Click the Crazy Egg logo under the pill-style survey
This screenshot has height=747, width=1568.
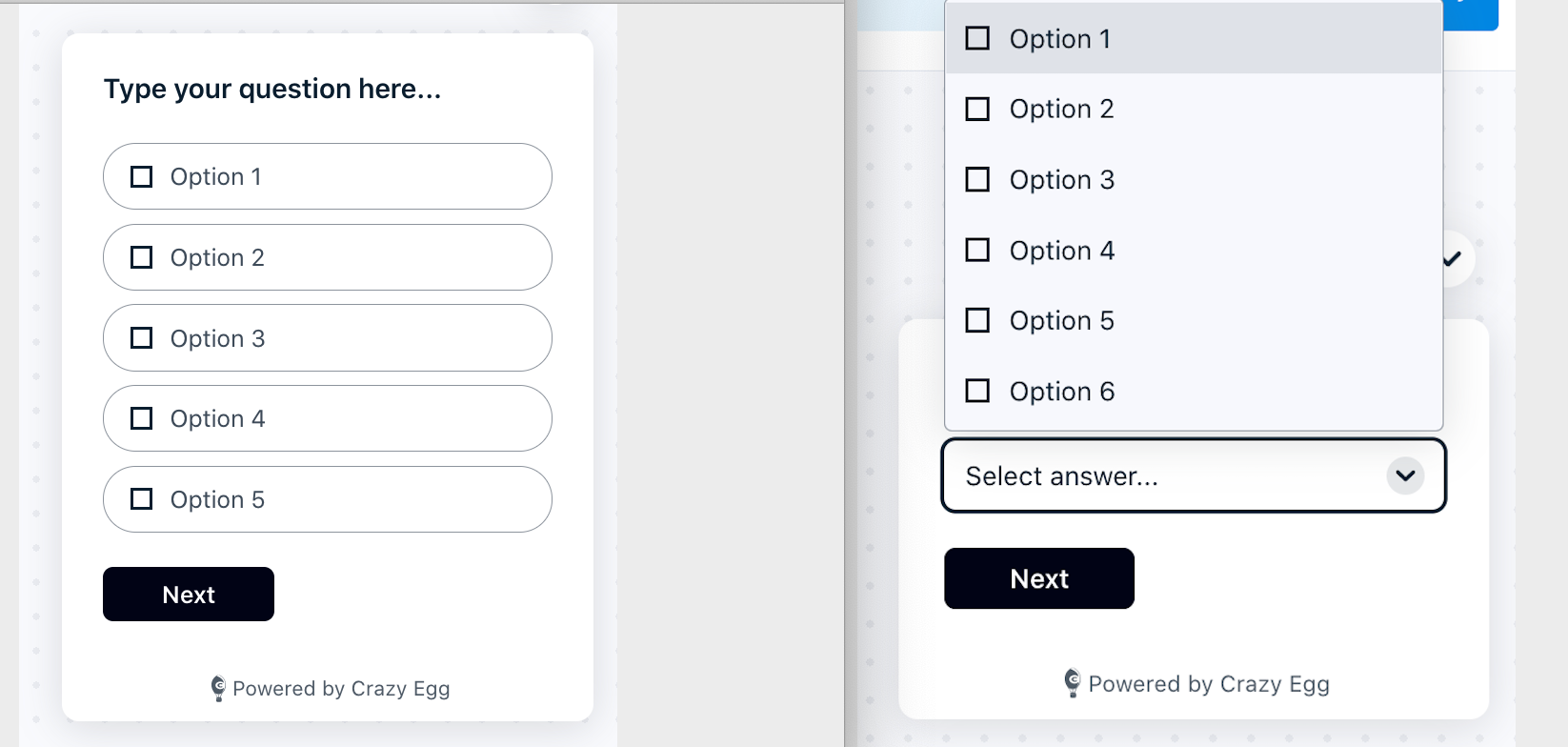218,688
